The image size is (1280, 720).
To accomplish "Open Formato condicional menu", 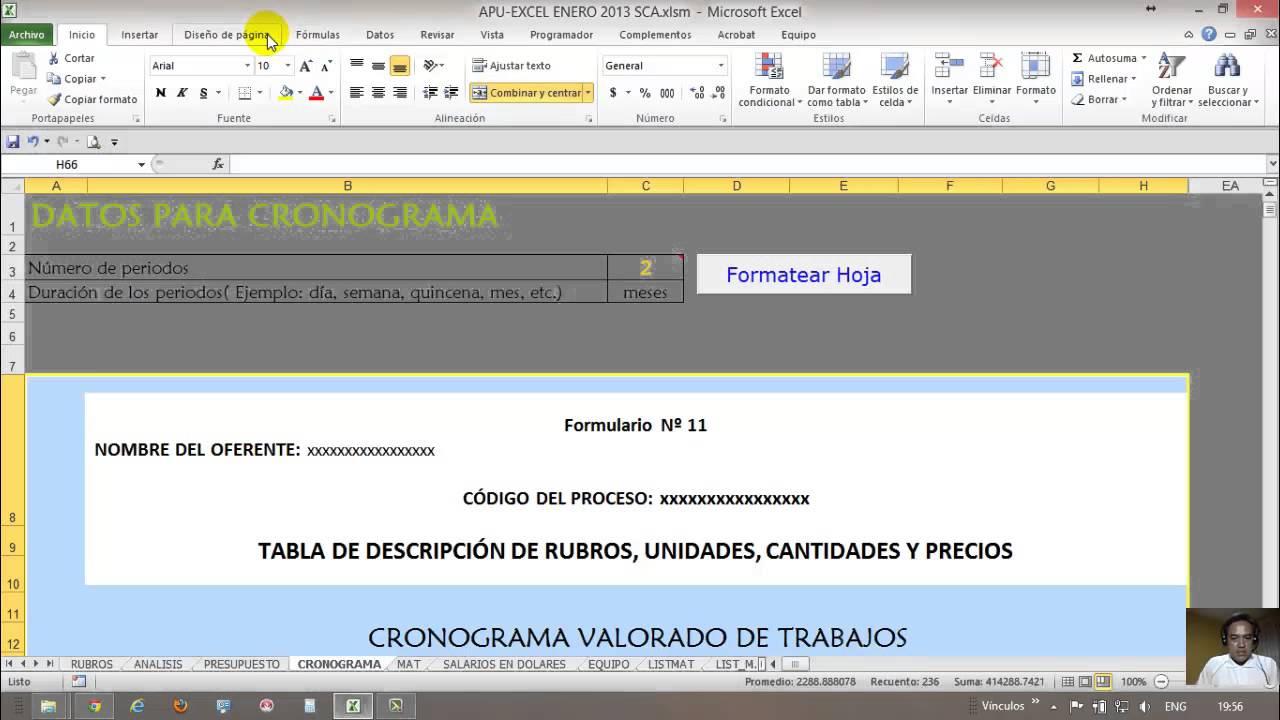I will [769, 80].
